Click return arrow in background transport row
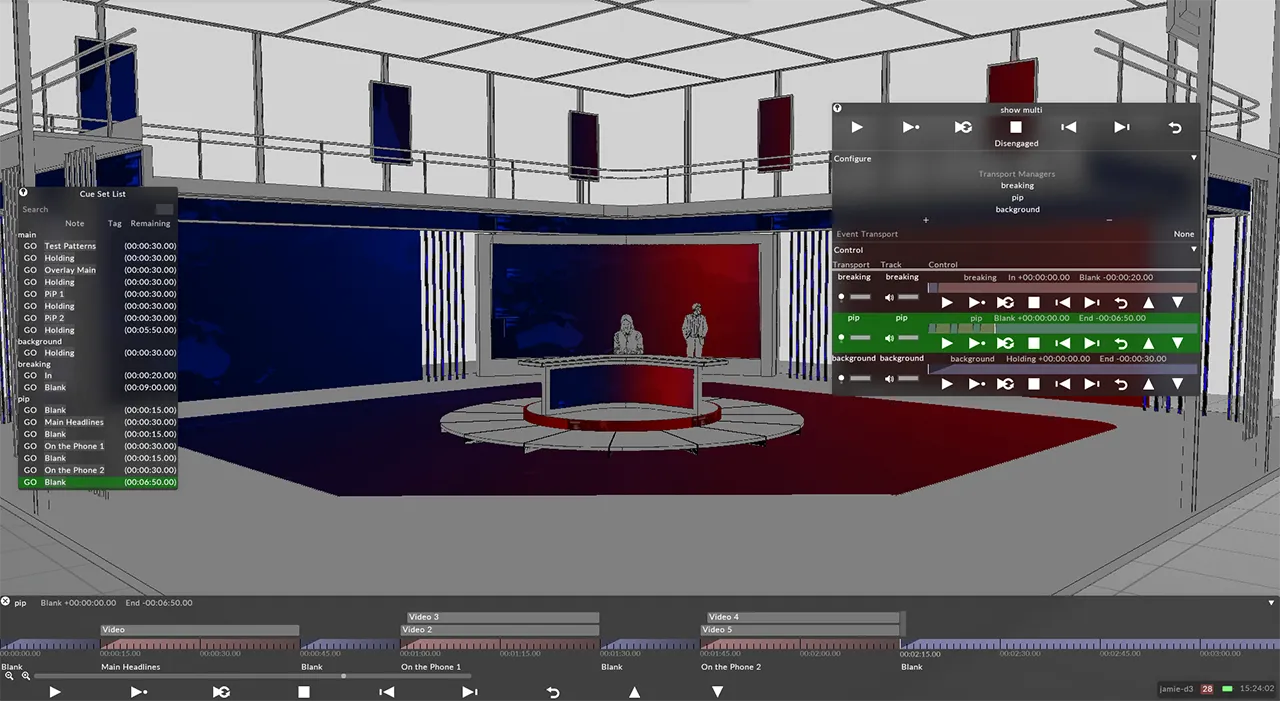Screen dimensions: 1280x701 1121,384
